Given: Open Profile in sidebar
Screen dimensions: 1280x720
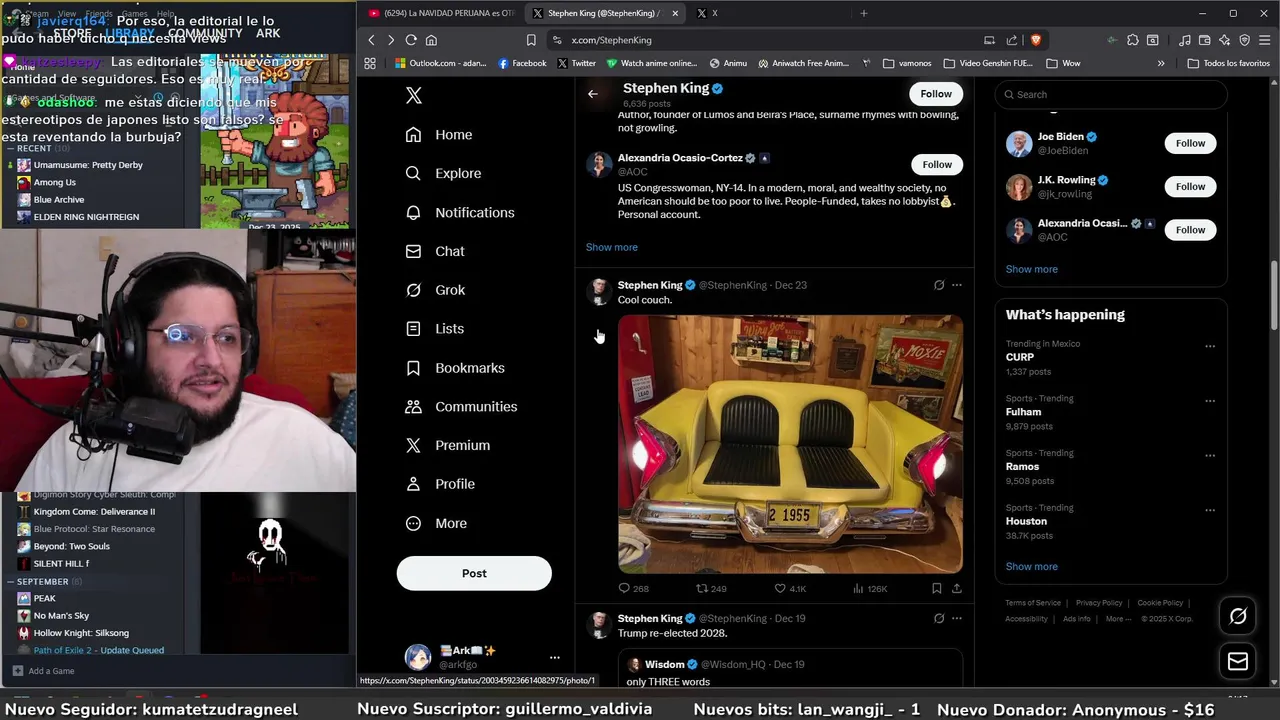Looking at the screenshot, I should [440, 484].
